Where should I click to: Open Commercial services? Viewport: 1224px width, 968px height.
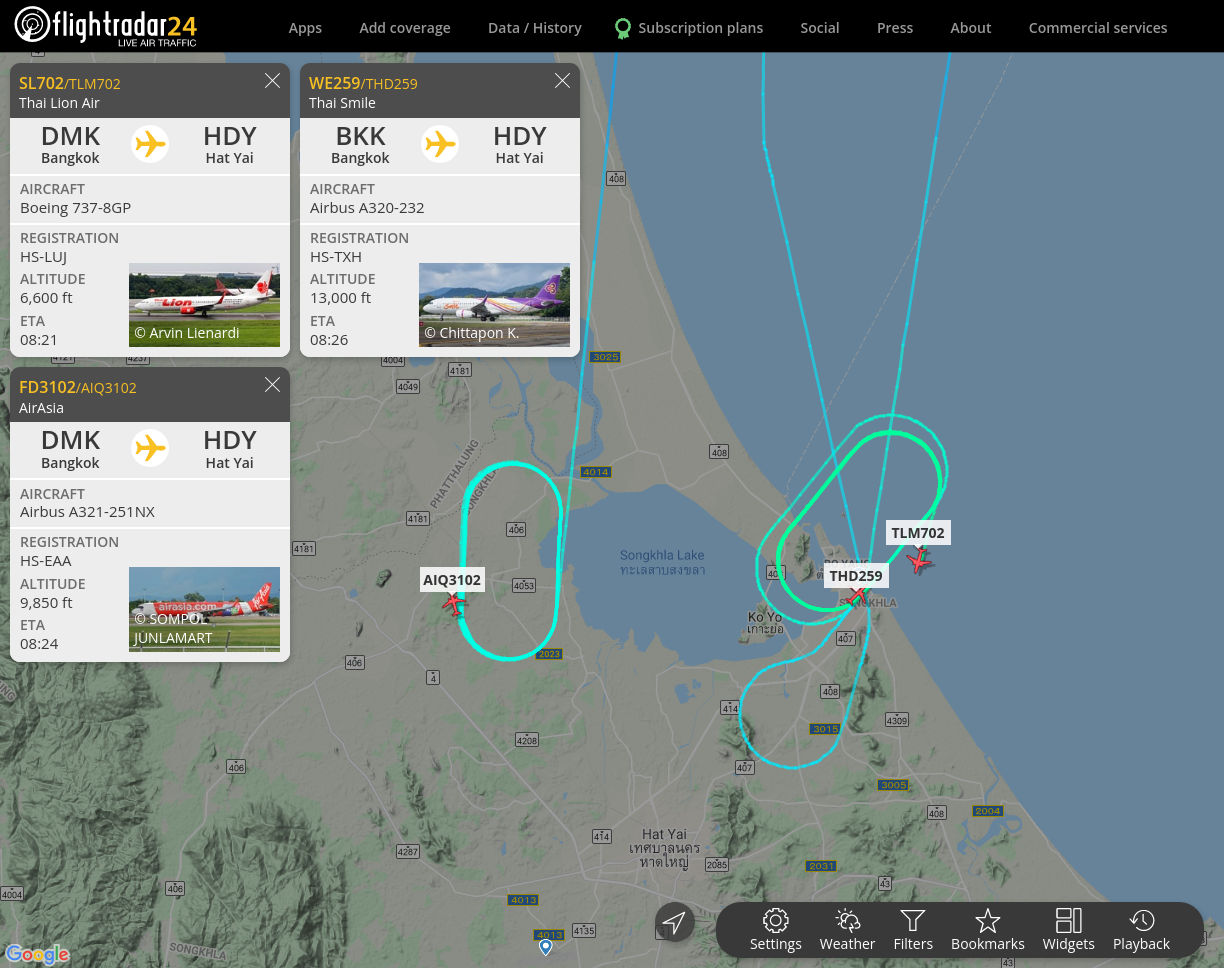[1098, 28]
